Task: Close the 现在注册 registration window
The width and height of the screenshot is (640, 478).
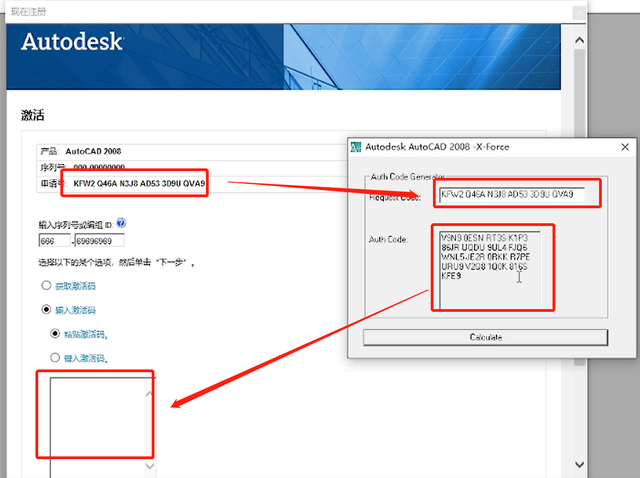Action: coord(579,13)
